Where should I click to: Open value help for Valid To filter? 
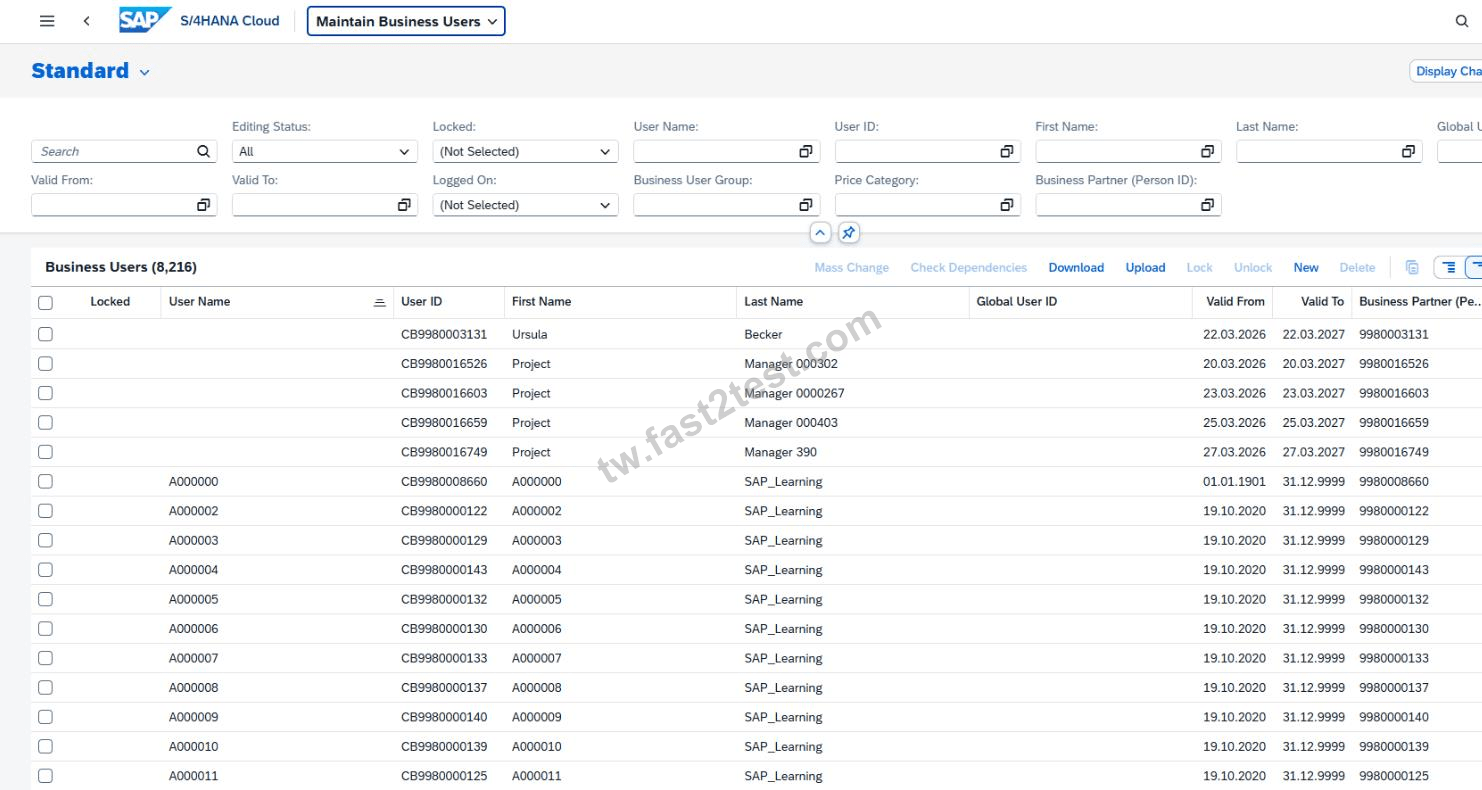pyautogui.click(x=404, y=205)
